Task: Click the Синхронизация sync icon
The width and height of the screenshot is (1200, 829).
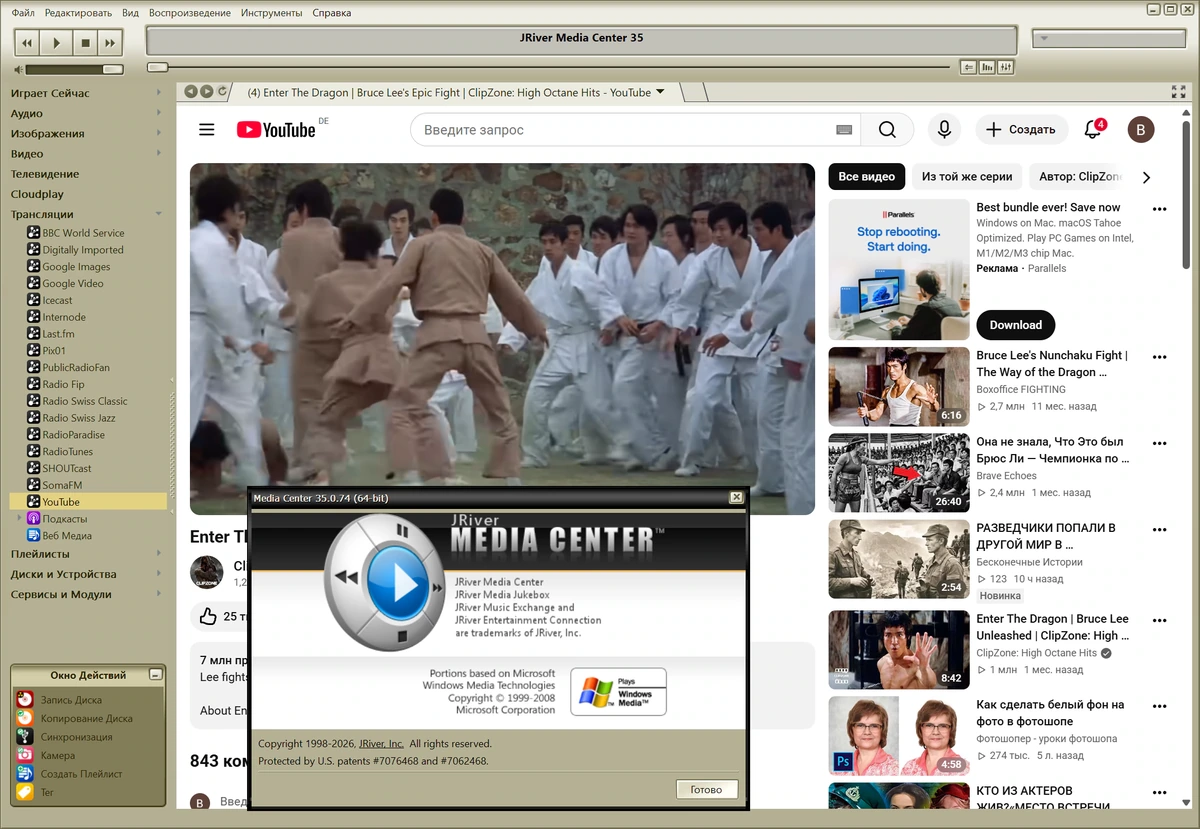Action: click(x=25, y=737)
